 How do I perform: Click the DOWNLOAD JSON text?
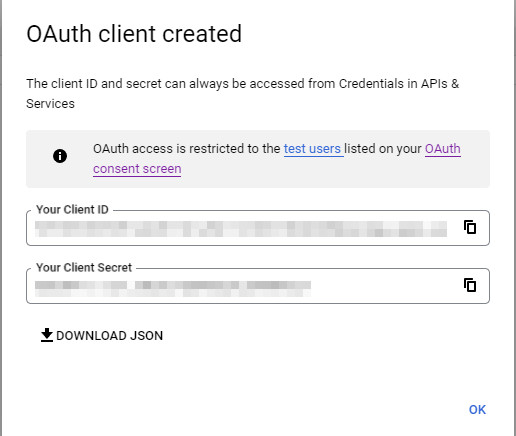(109, 336)
